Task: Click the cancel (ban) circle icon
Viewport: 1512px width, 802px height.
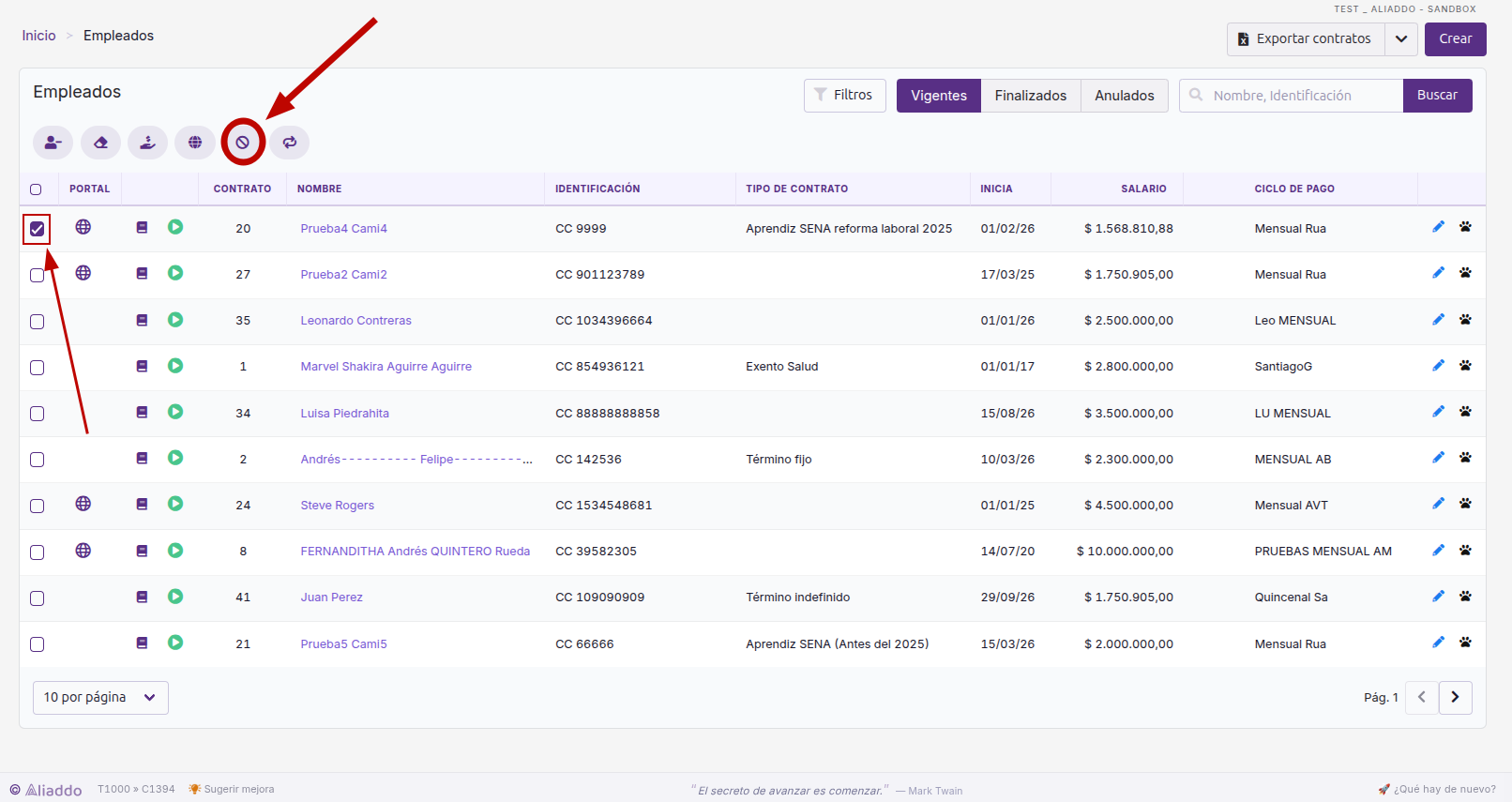Action: click(242, 143)
